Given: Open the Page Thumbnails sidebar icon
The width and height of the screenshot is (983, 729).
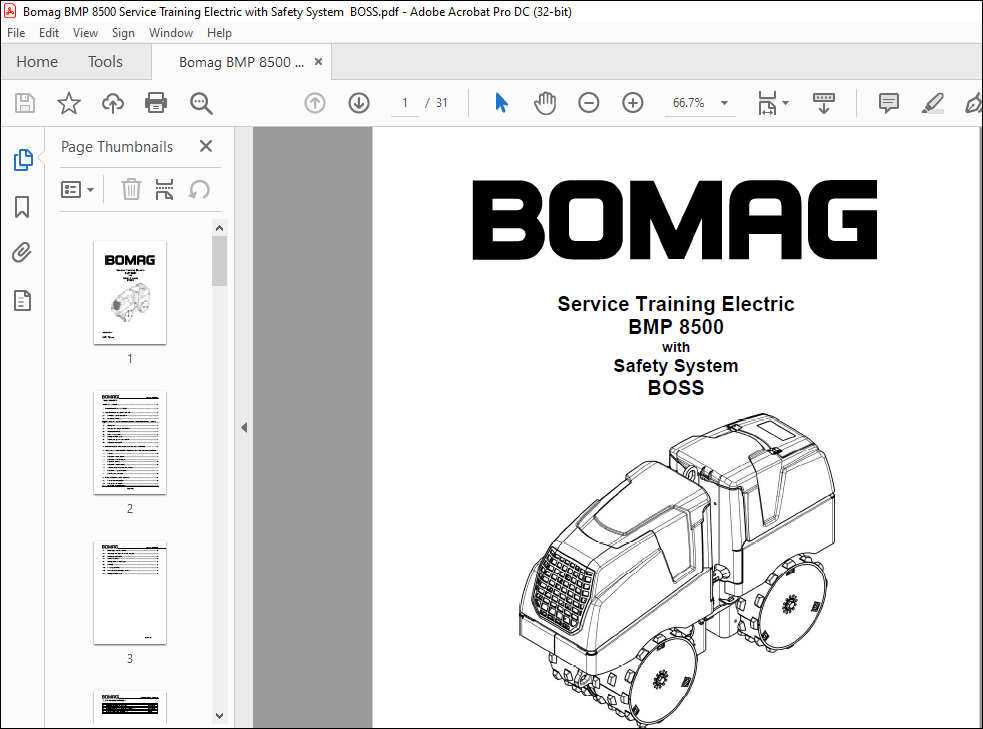Looking at the screenshot, I should pos(23,160).
